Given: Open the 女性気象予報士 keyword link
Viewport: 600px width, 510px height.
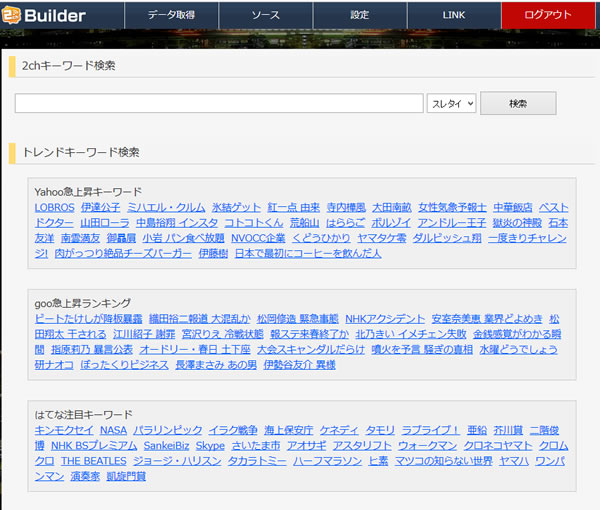Looking at the screenshot, I should [452, 208].
